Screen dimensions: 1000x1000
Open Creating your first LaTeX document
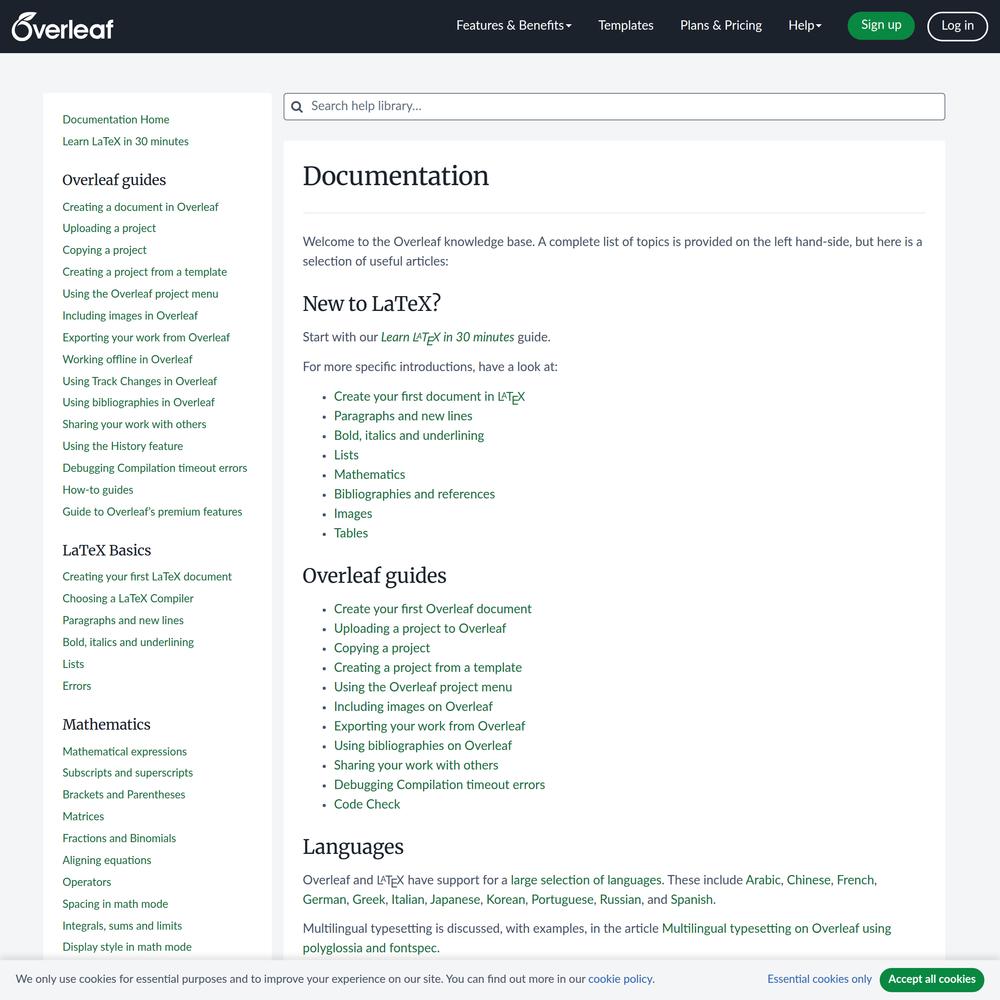(147, 577)
